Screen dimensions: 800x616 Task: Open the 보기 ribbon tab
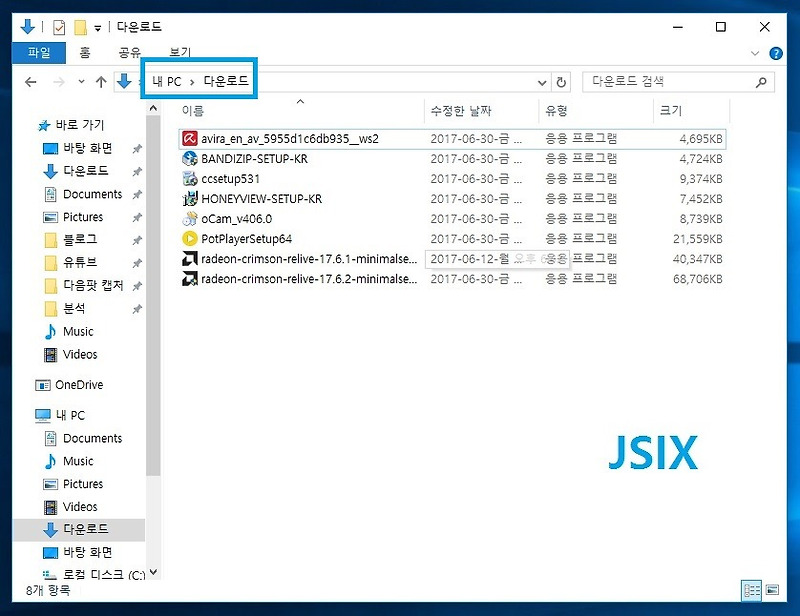[x=180, y=53]
